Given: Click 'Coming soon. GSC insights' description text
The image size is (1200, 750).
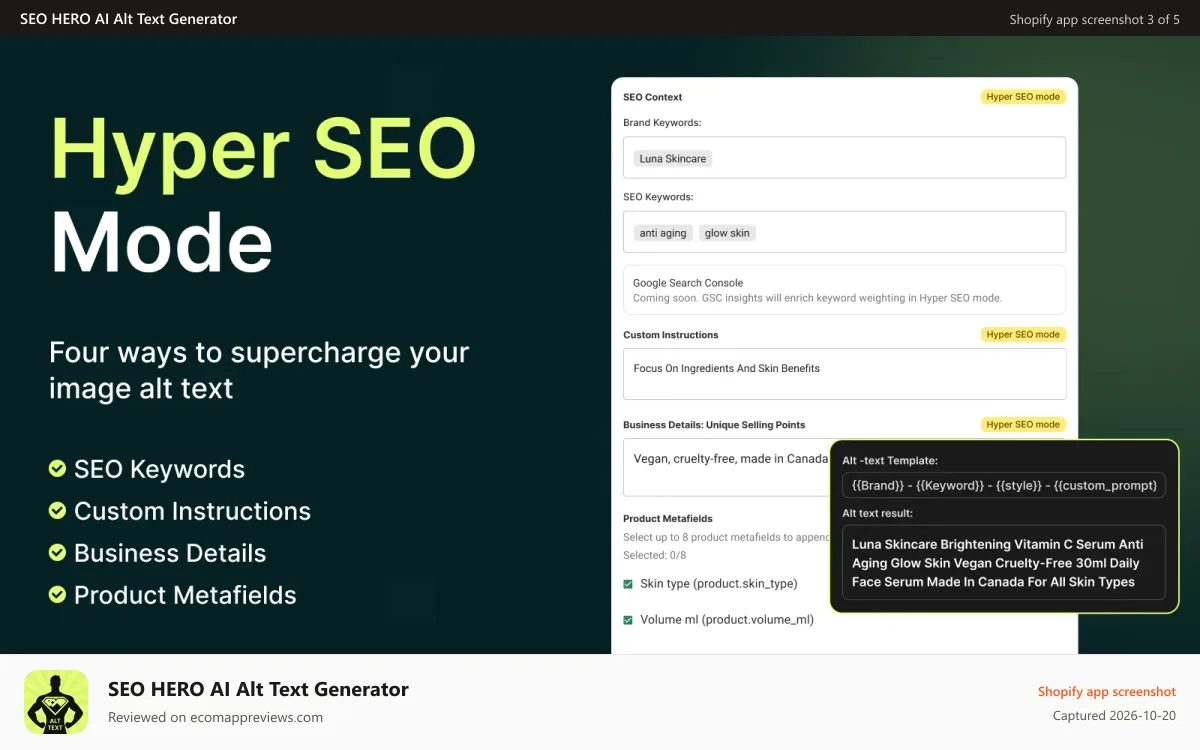Looking at the screenshot, I should coord(817,298).
